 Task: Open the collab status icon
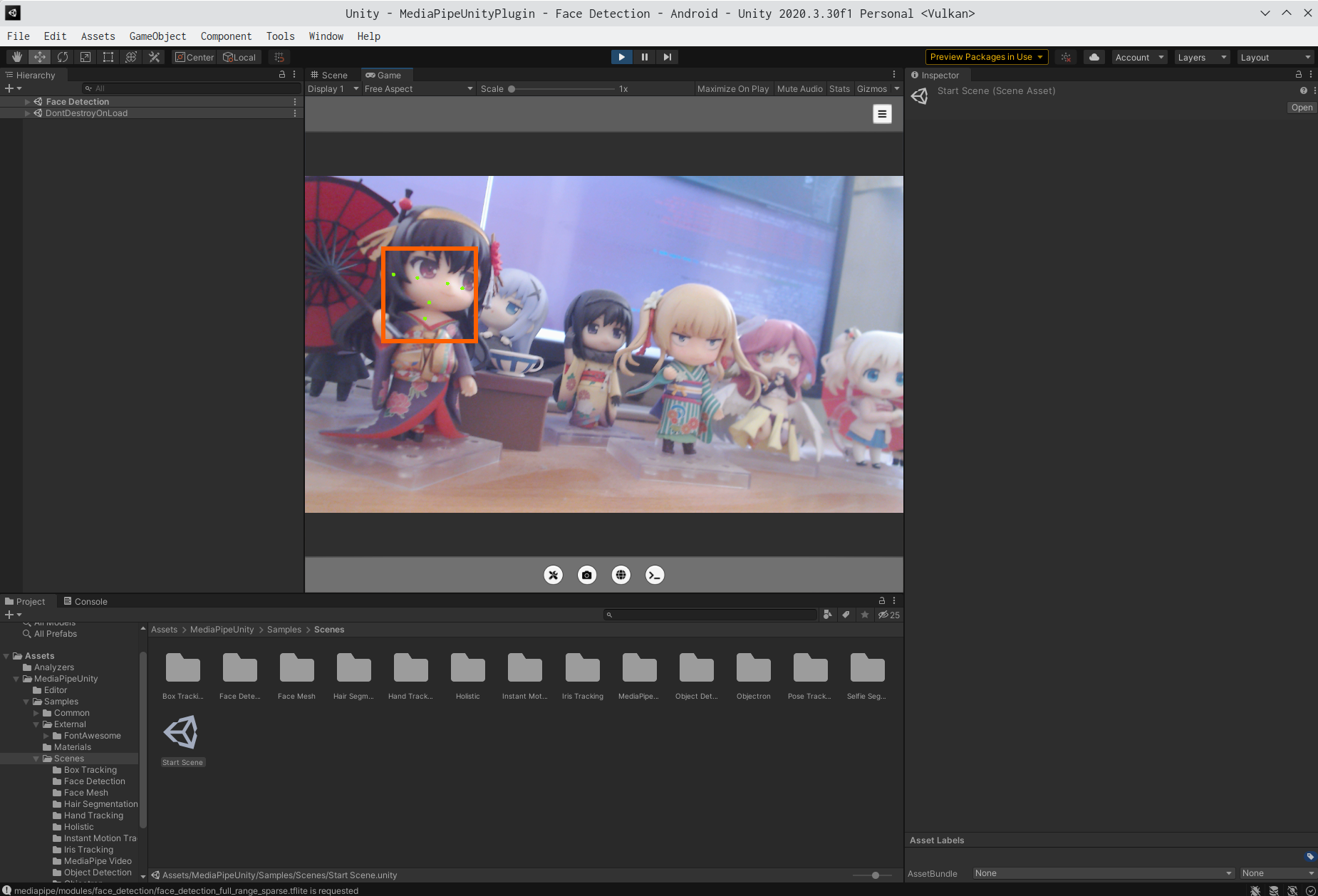pos(1066,57)
